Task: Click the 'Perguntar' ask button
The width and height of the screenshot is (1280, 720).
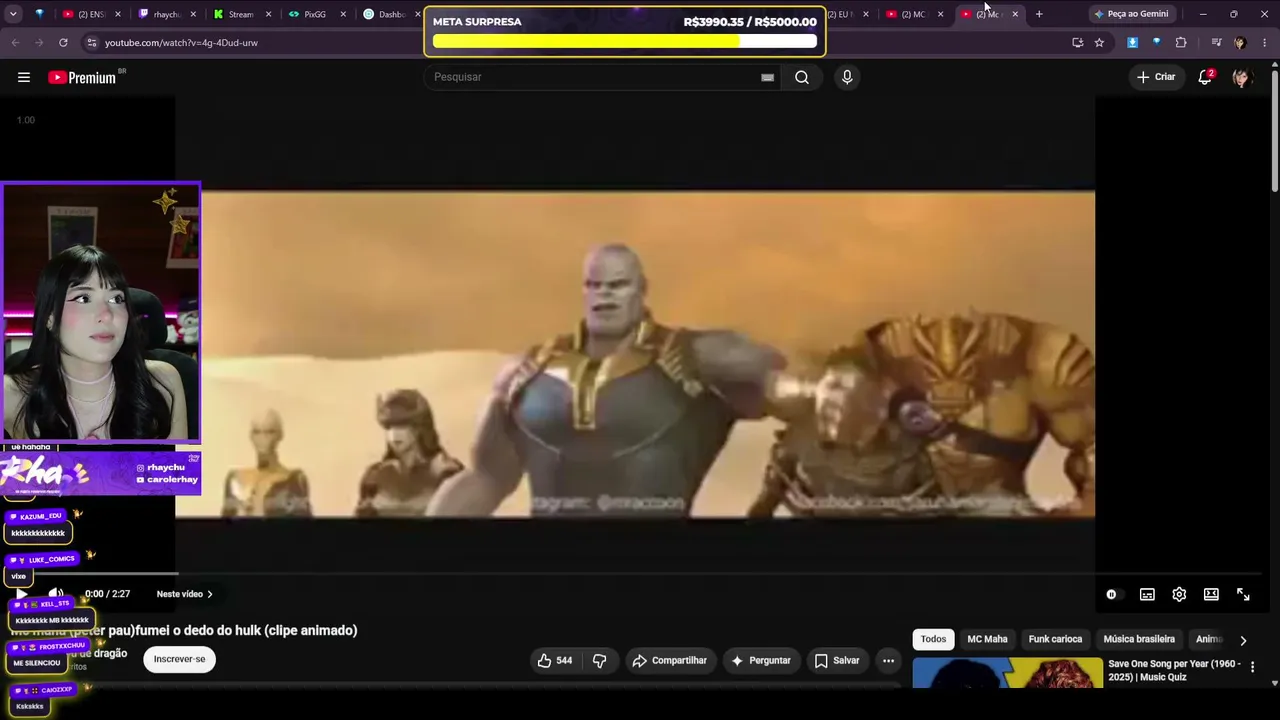Action: [761, 661]
